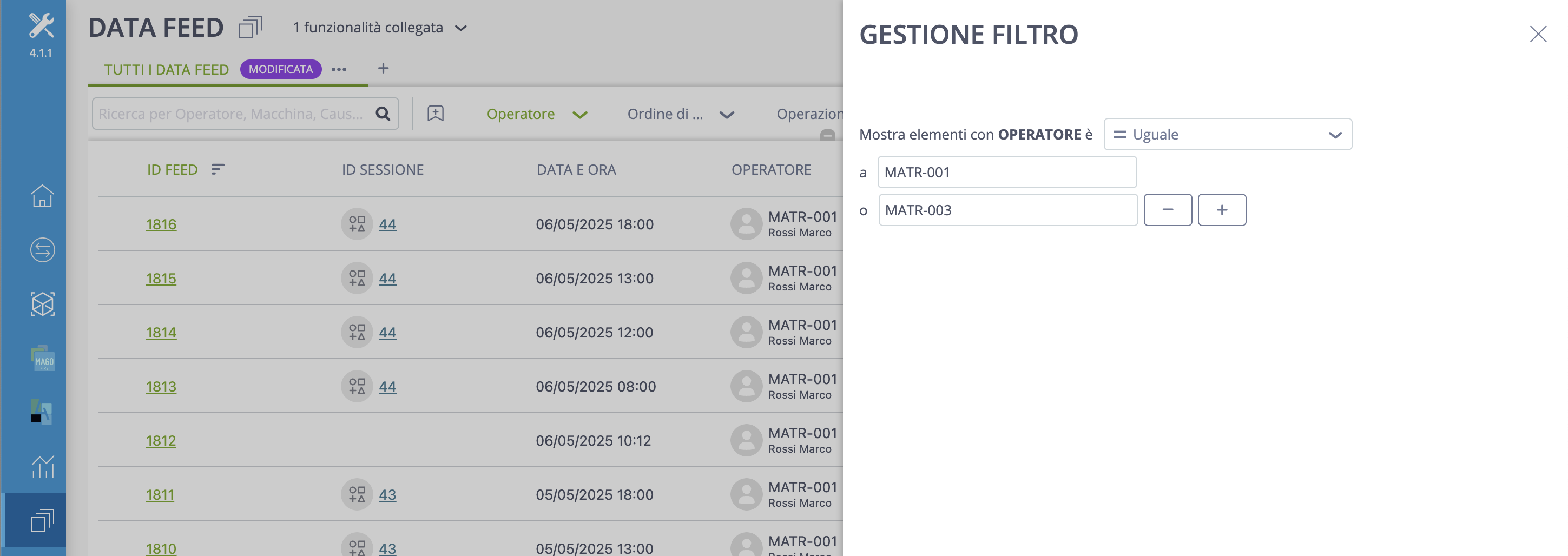This screenshot has height=556, width=1568.
Task: Open the Operatore filter dropdown
Action: pyautogui.click(x=537, y=114)
